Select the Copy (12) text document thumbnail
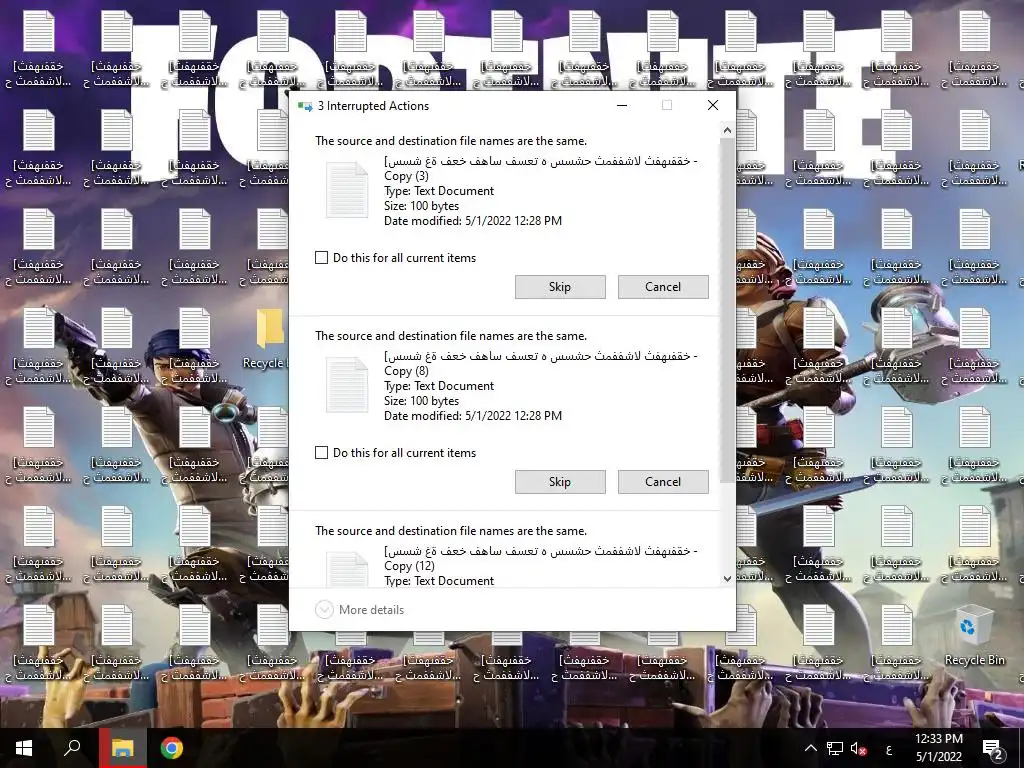This screenshot has width=1024, height=768. [x=347, y=569]
